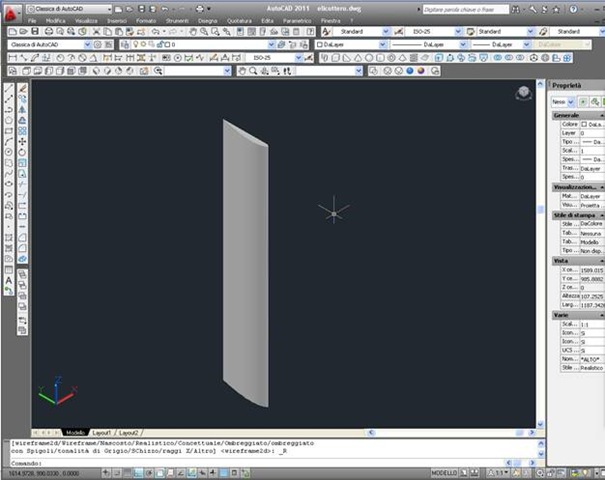Click the ViewCube in the viewport
The width and height of the screenshot is (605, 480).
523,93
